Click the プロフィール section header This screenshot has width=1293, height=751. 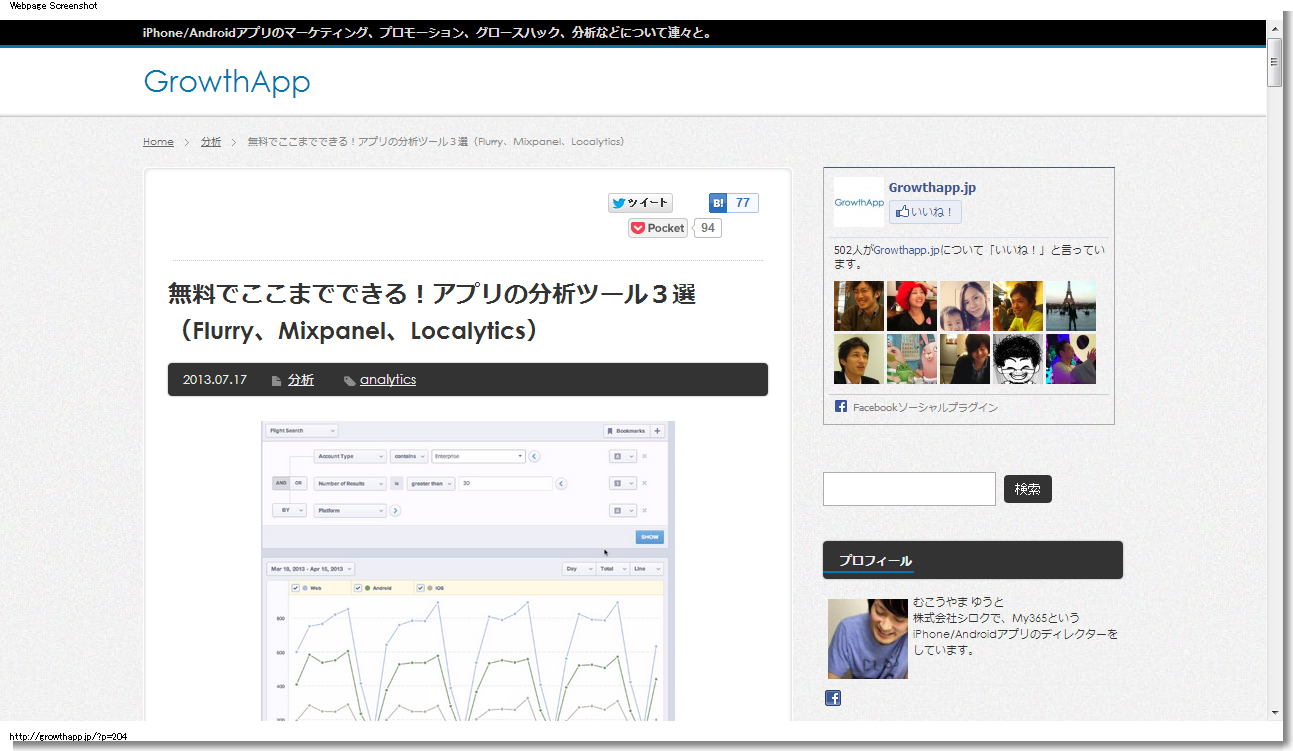[x=973, y=560]
